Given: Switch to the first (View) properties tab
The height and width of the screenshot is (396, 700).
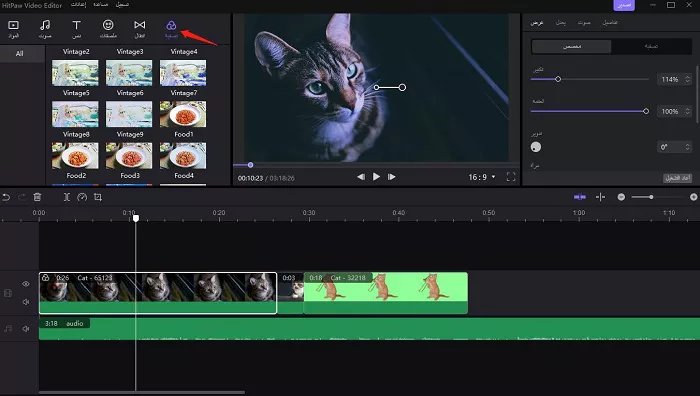Looking at the screenshot, I should coord(537,23).
